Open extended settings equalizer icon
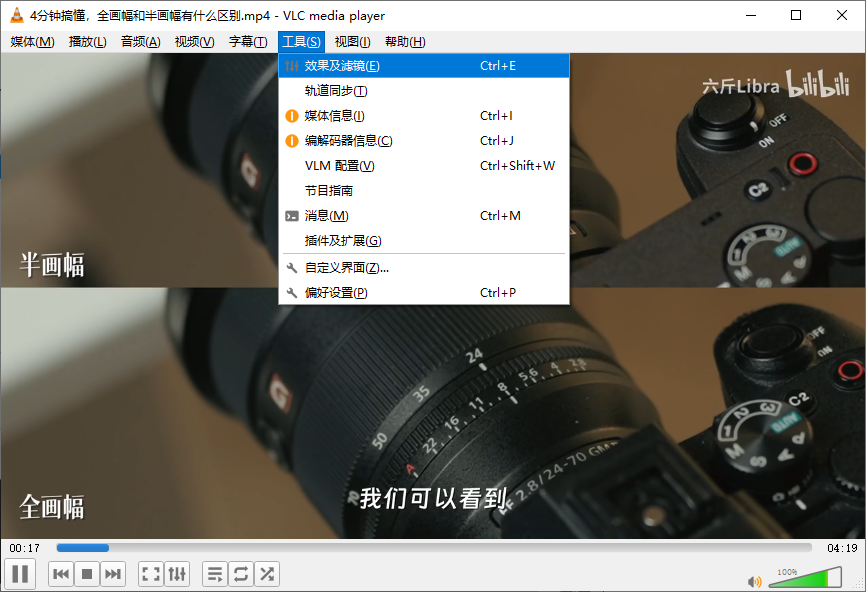The height and width of the screenshot is (592, 866). 177,574
